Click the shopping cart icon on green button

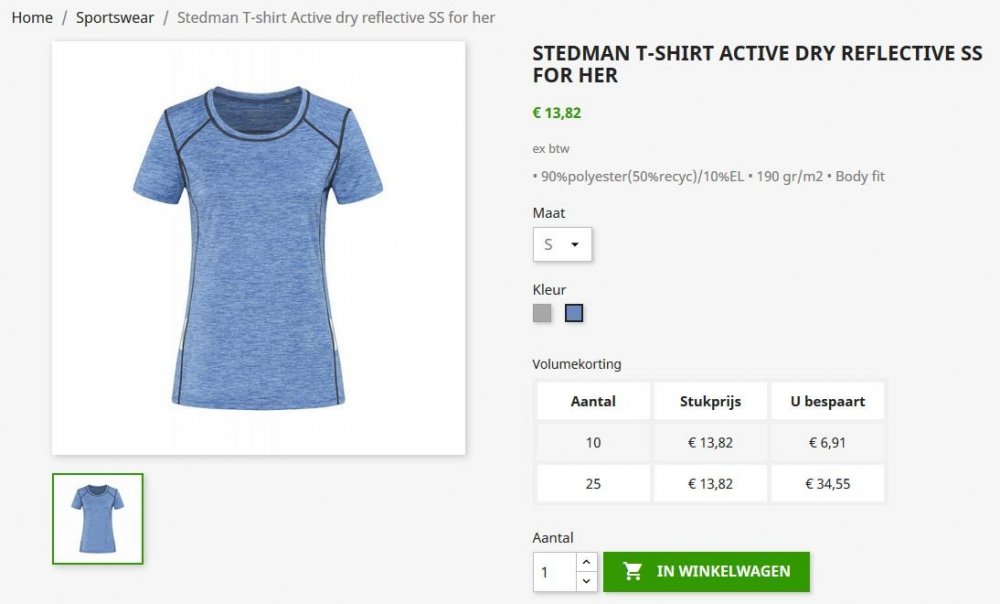coord(633,571)
